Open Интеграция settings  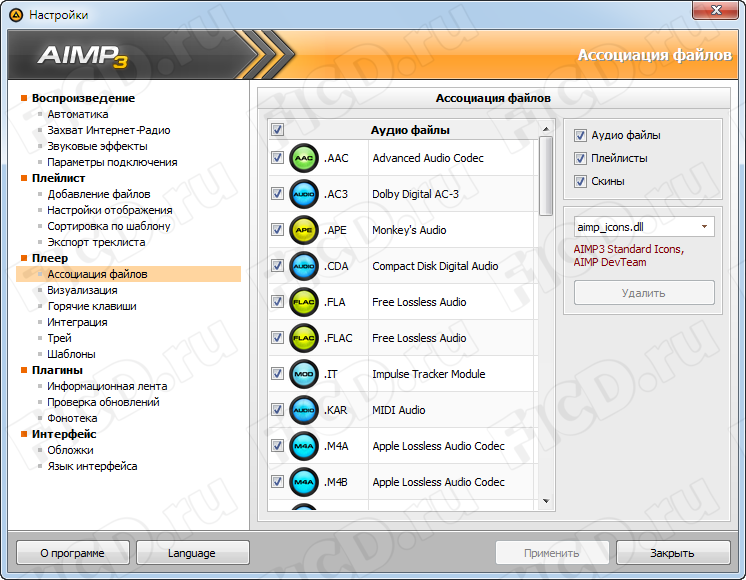pyautogui.click(x=77, y=322)
